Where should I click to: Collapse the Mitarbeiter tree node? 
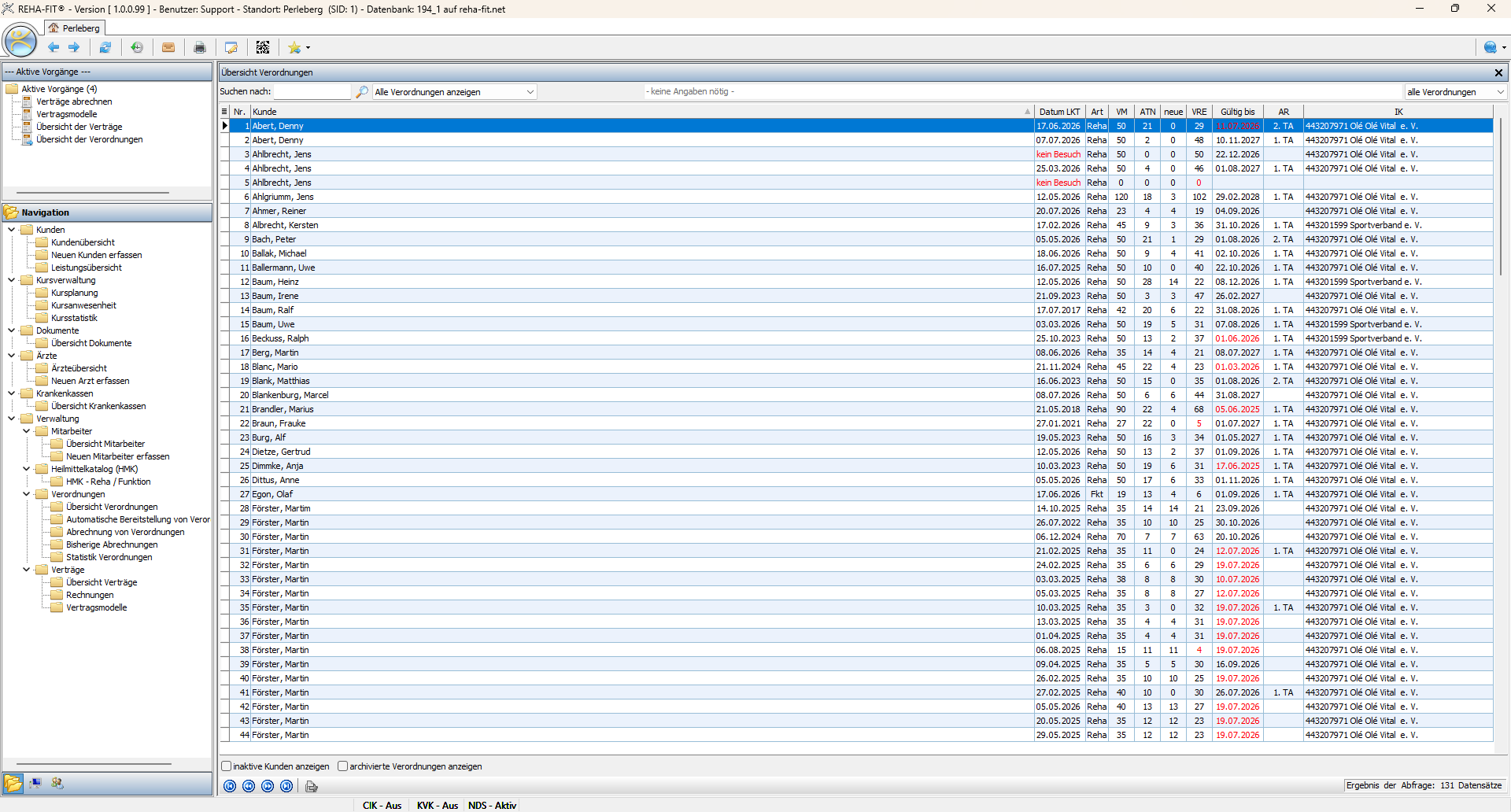click(27, 431)
